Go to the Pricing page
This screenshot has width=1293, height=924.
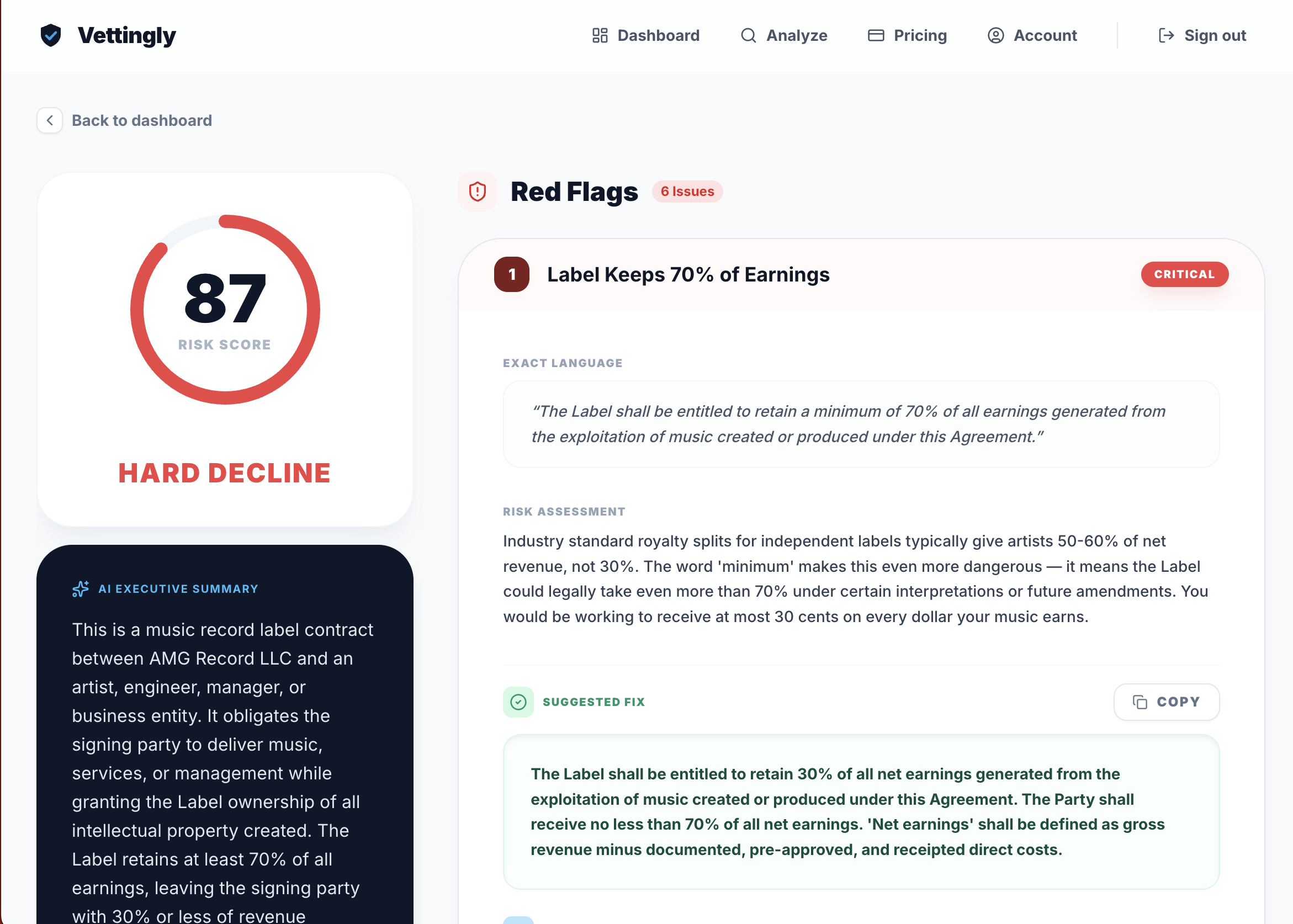(x=920, y=35)
